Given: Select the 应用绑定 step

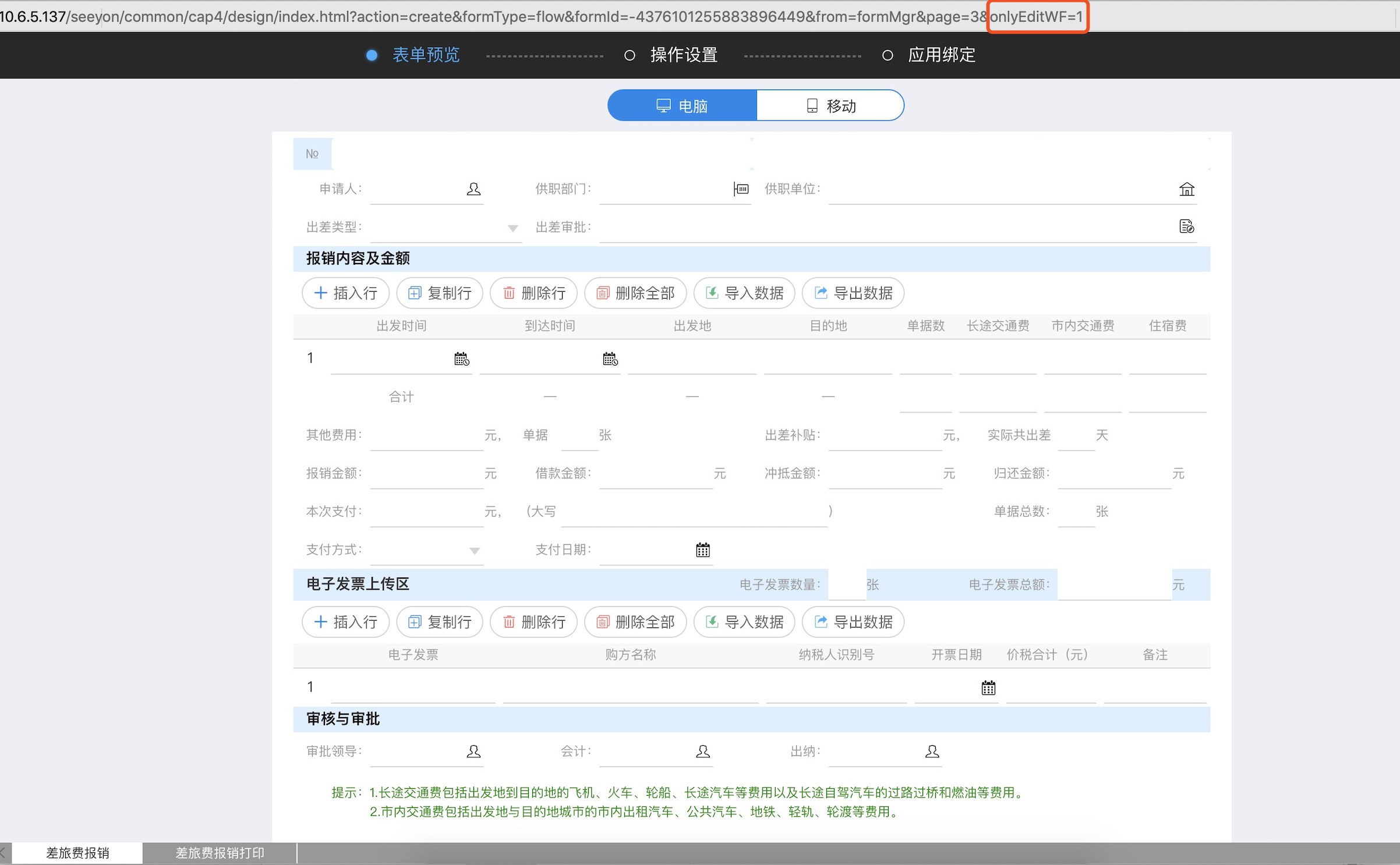Looking at the screenshot, I should pos(941,55).
